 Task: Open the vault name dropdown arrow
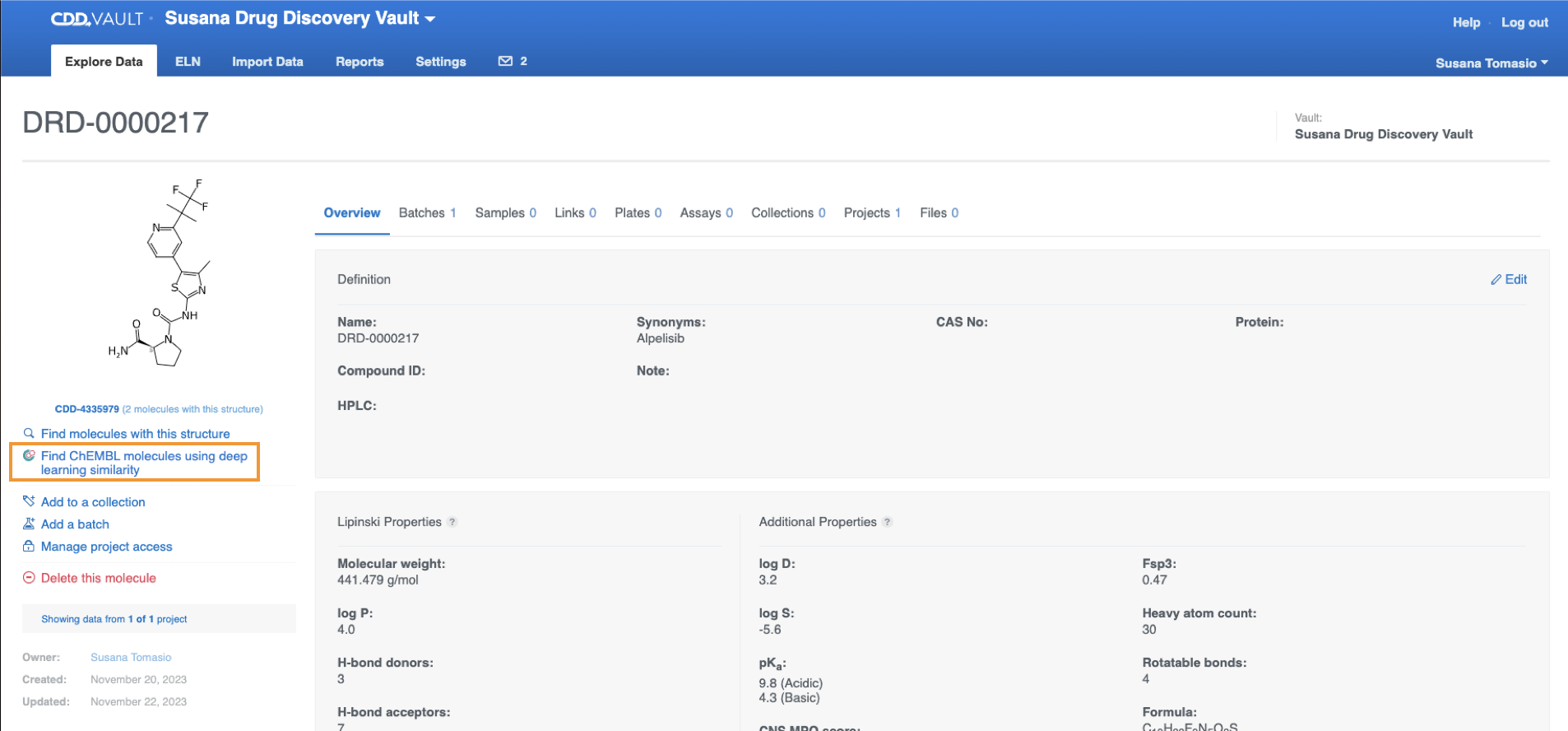[430, 19]
